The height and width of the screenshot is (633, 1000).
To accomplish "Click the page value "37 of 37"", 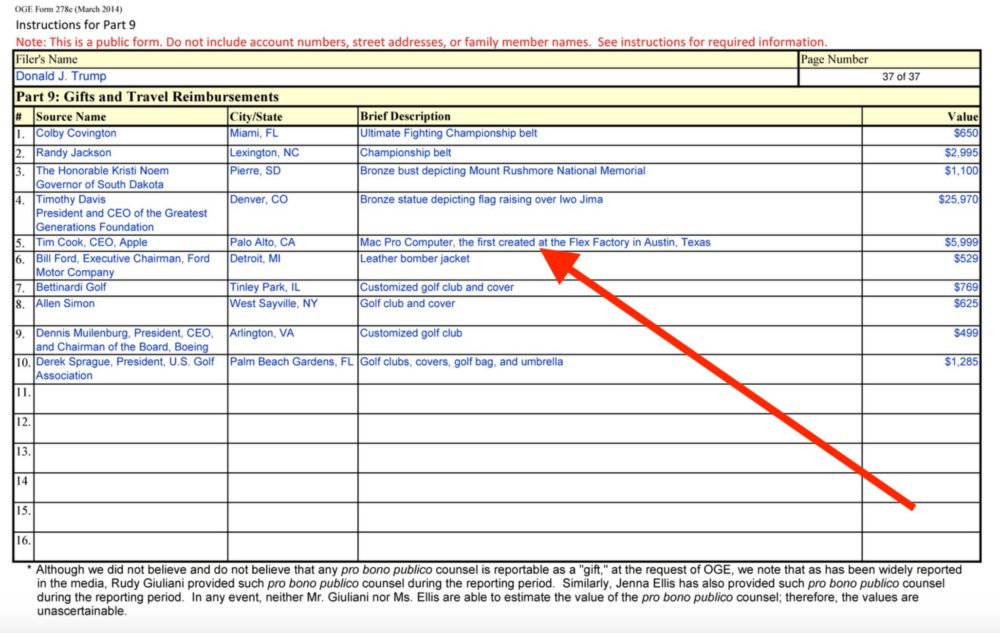I will [x=901, y=76].
